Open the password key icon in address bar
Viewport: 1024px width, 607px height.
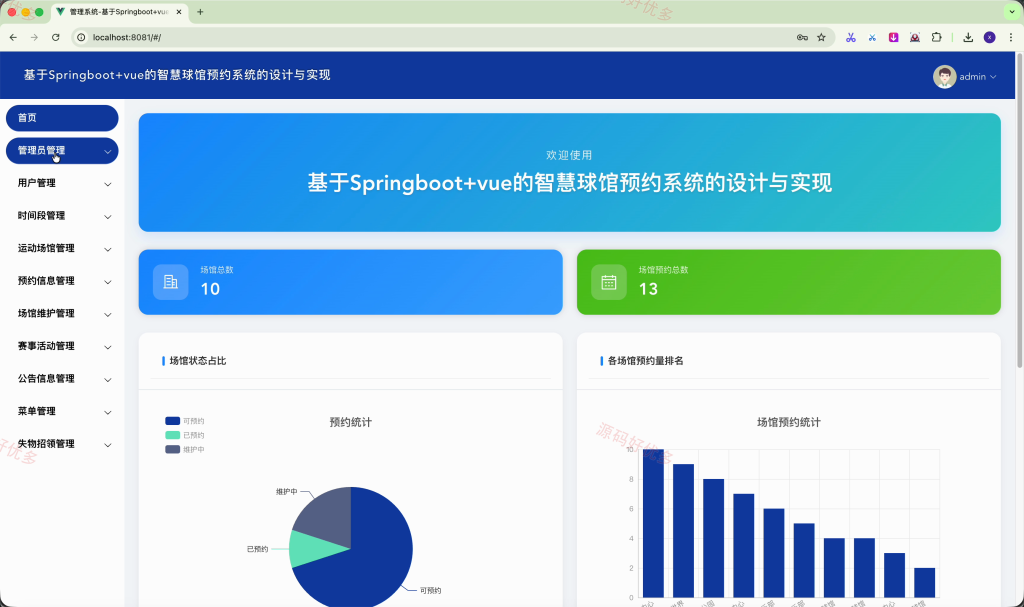click(x=802, y=37)
